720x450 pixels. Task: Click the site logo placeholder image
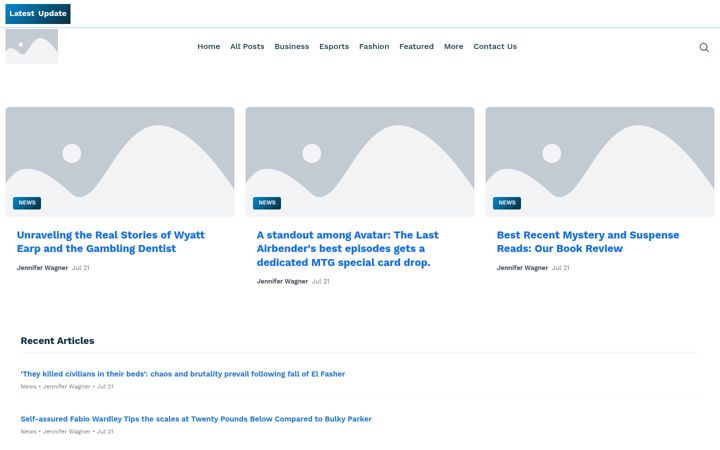32,46
